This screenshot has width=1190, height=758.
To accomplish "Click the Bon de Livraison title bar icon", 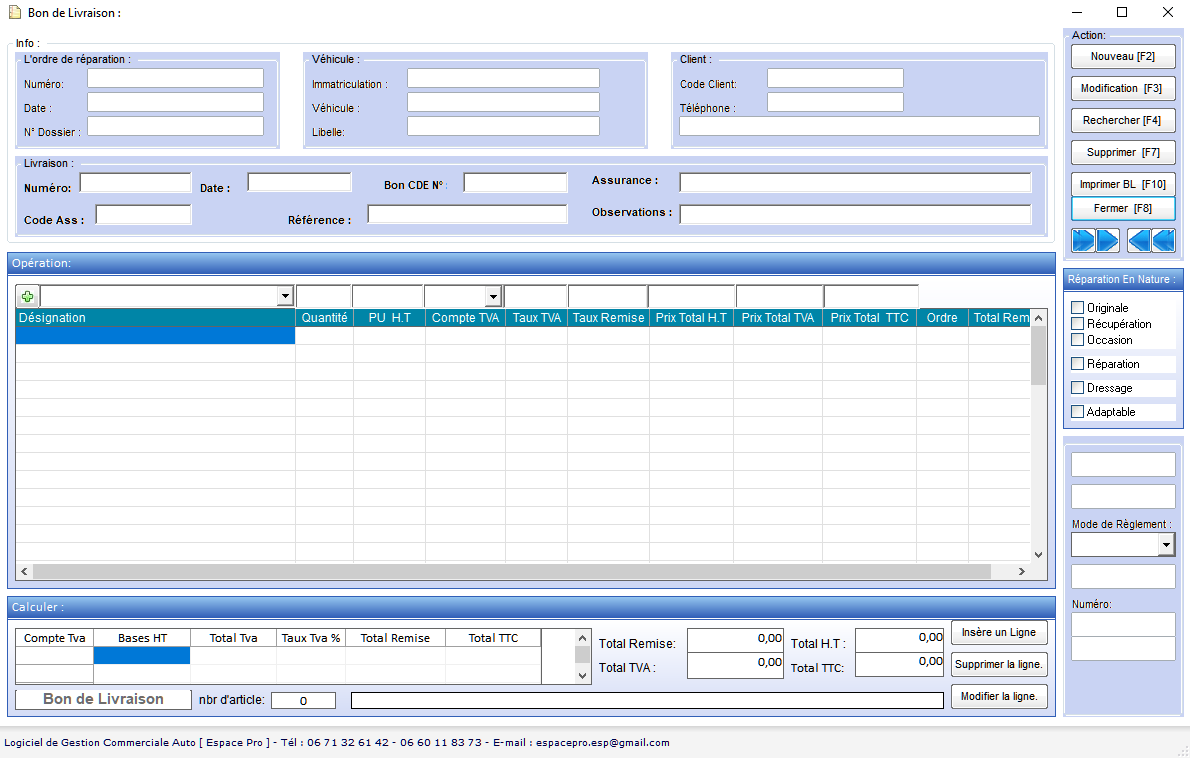I will 14,12.
